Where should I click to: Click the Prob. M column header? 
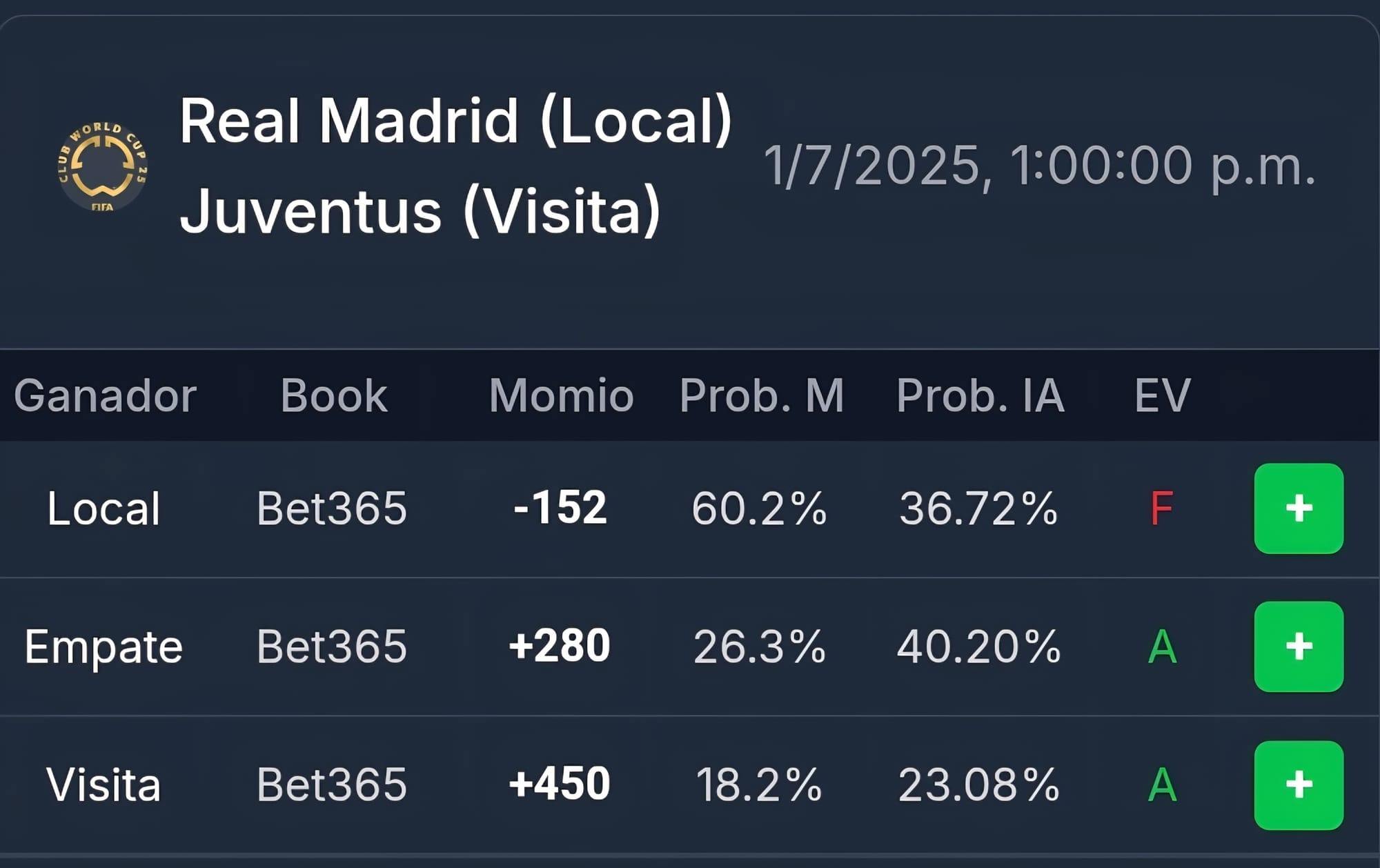click(x=762, y=395)
